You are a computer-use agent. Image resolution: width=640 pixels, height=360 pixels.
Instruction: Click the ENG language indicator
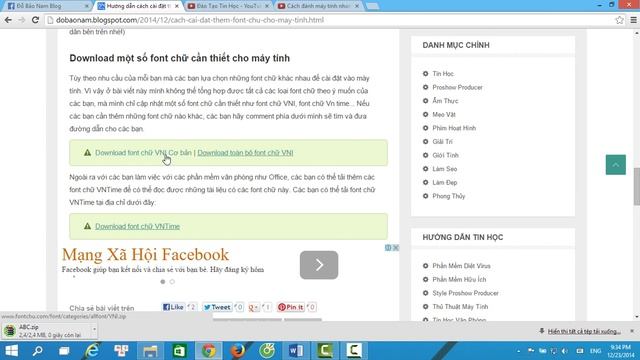tap(595, 351)
